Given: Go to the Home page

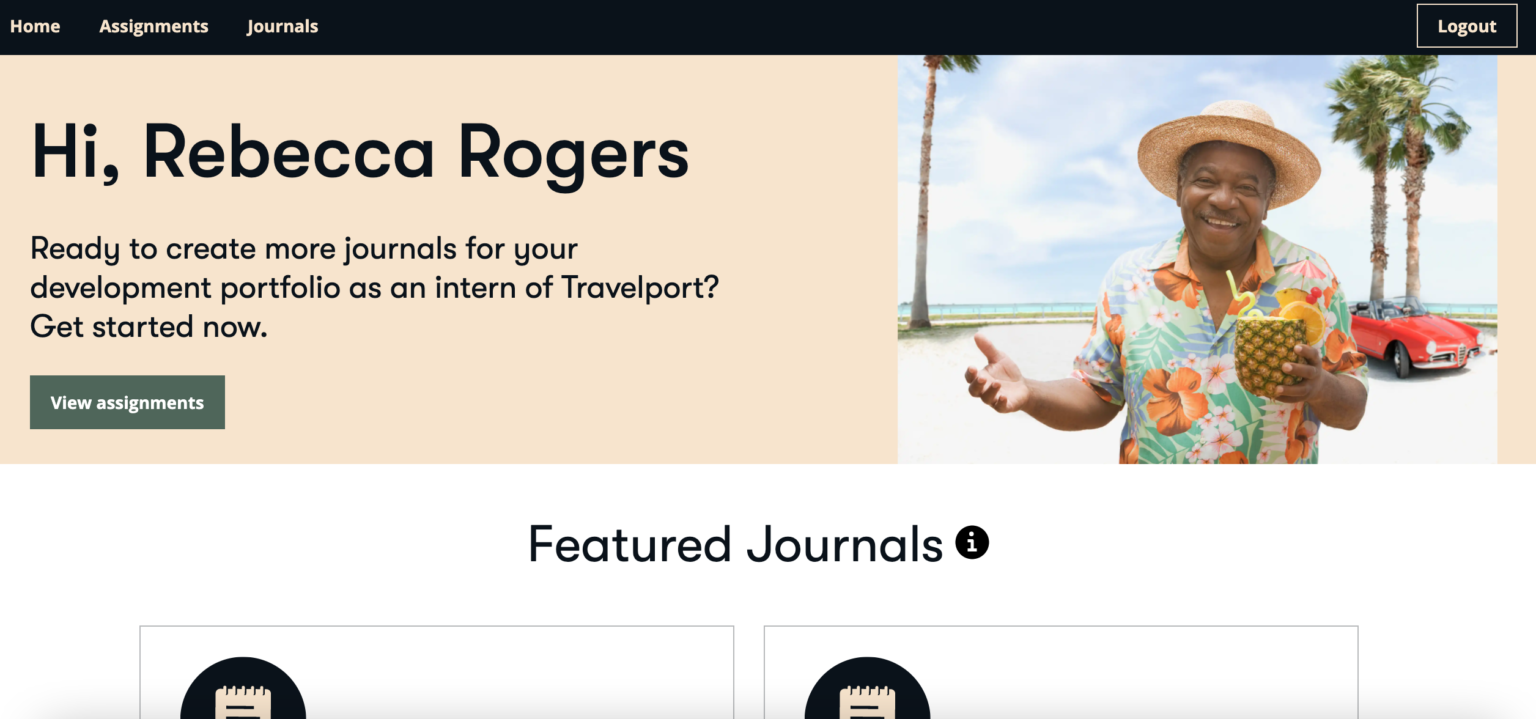Looking at the screenshot, I should [35, 26].
